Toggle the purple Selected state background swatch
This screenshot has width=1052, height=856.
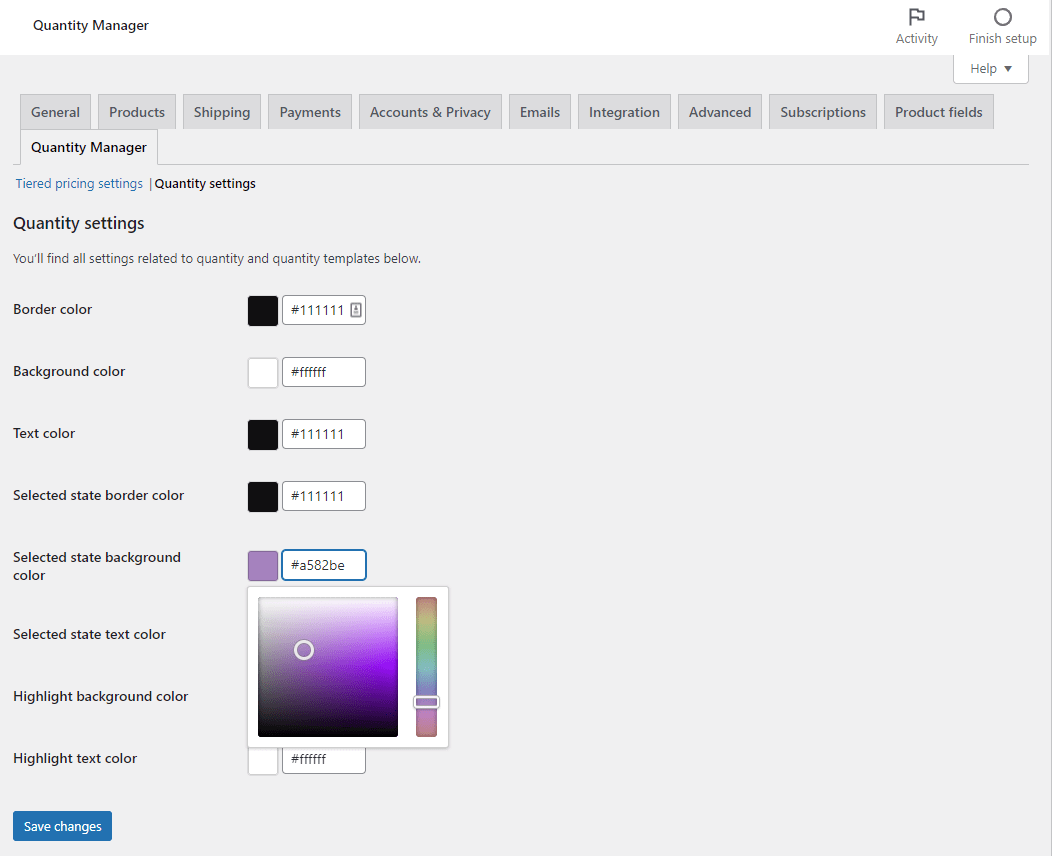263,565
